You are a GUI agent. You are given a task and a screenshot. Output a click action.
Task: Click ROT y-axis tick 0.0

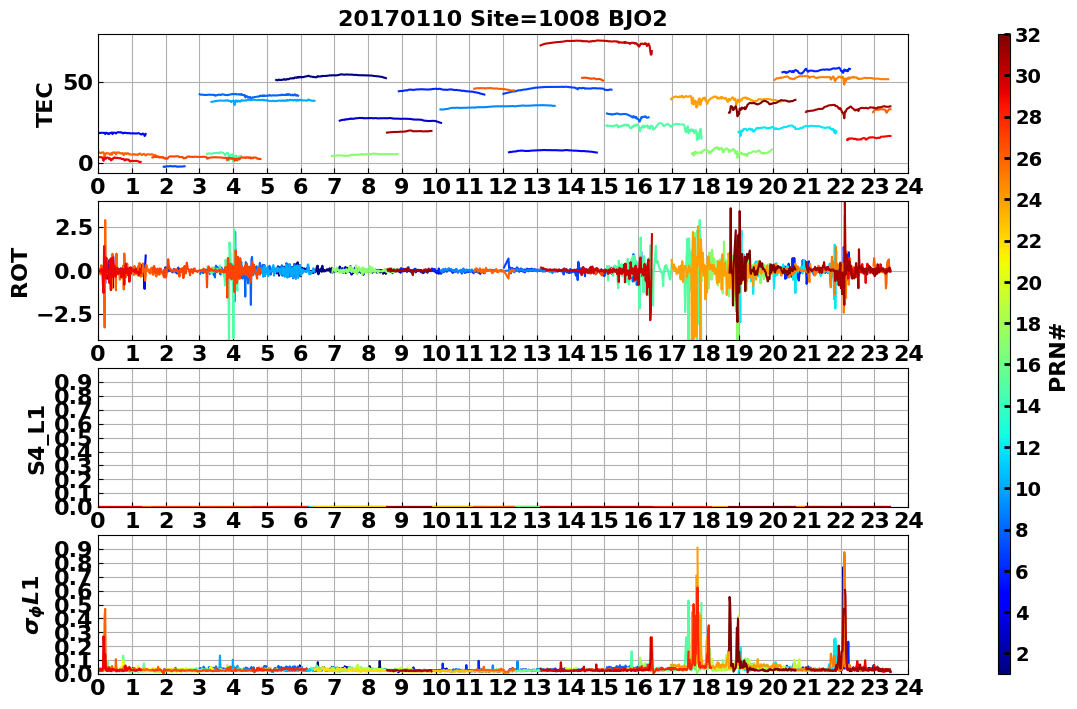coord(74,271)
